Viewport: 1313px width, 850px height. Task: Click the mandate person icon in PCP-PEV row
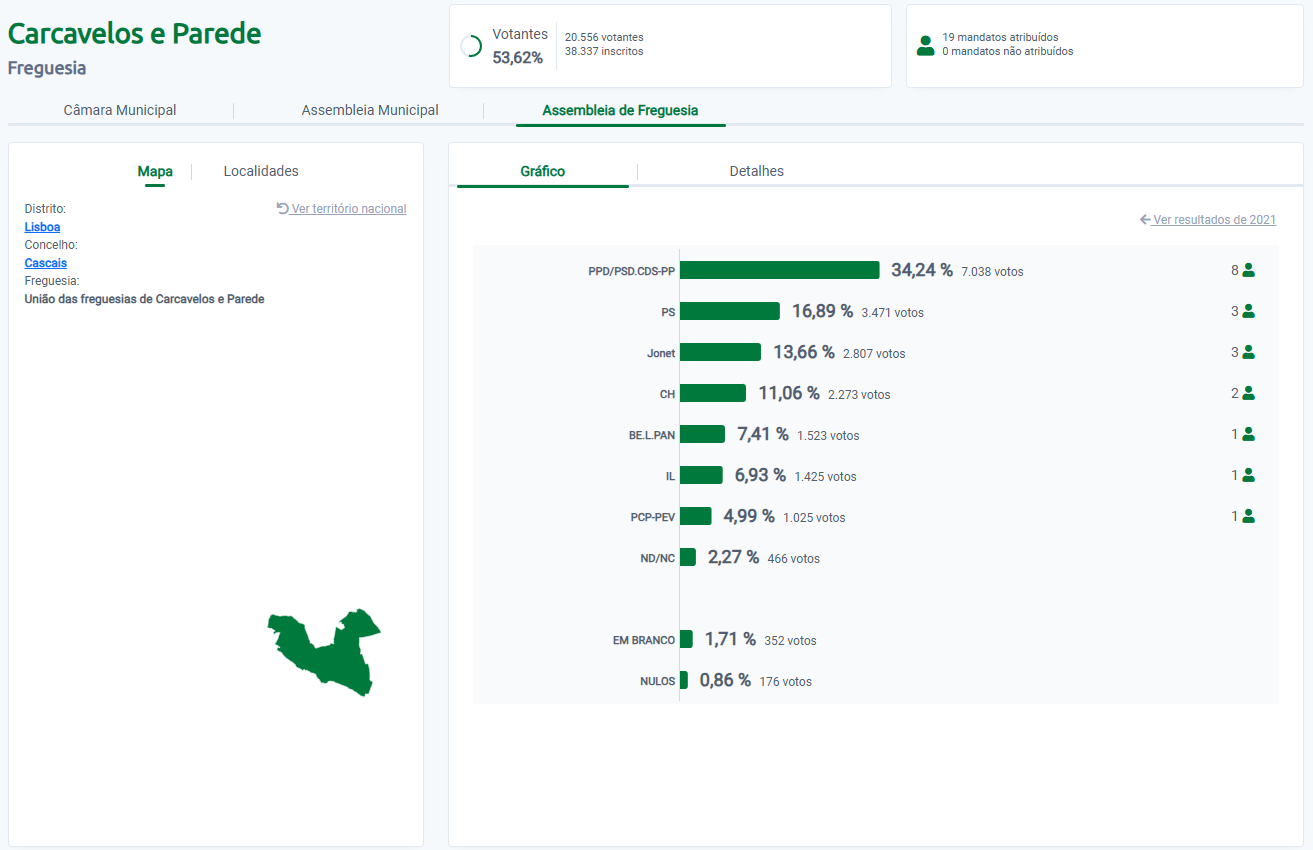[x=1248, y=516]
